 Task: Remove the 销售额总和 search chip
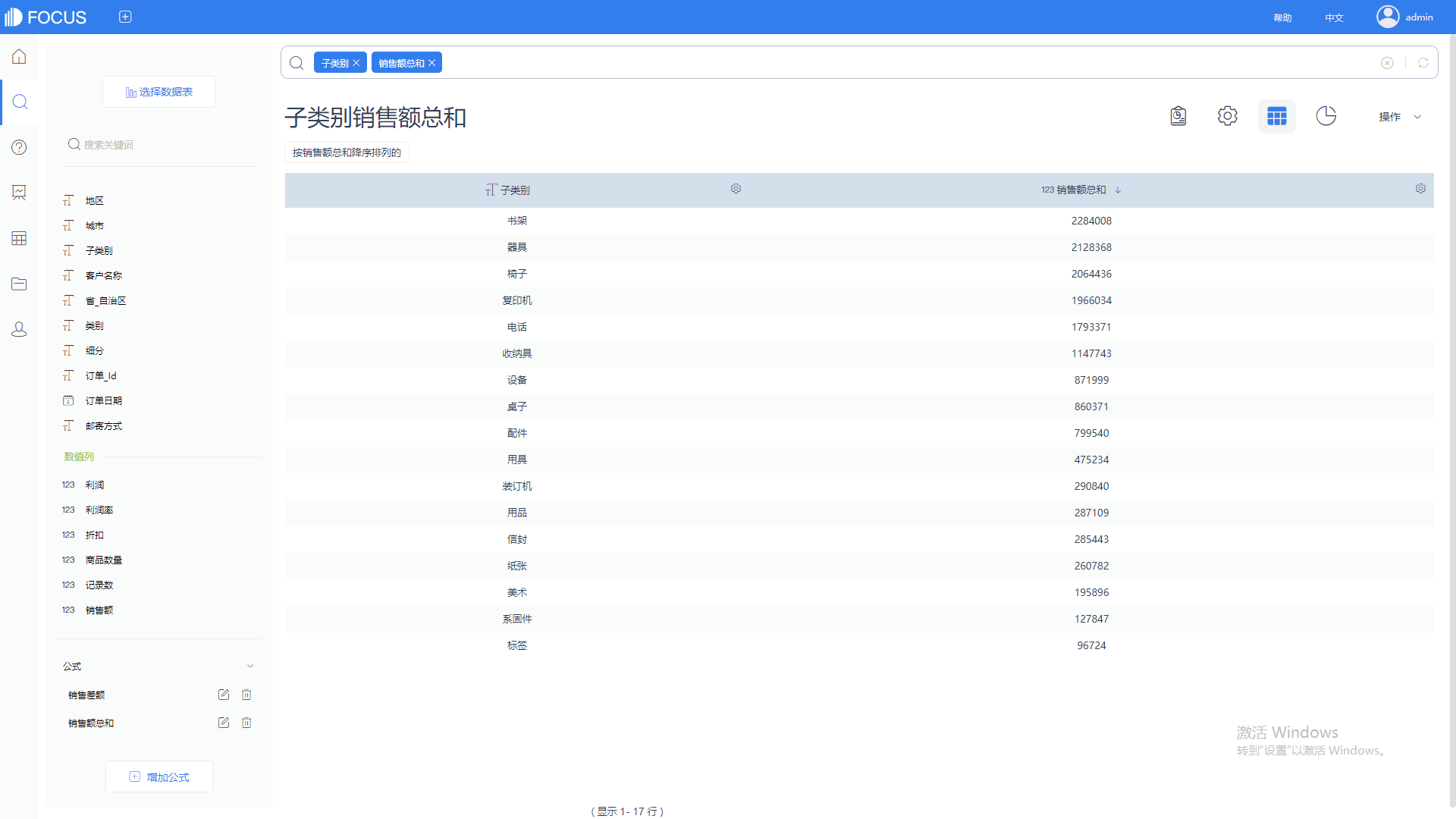point(431,63)
